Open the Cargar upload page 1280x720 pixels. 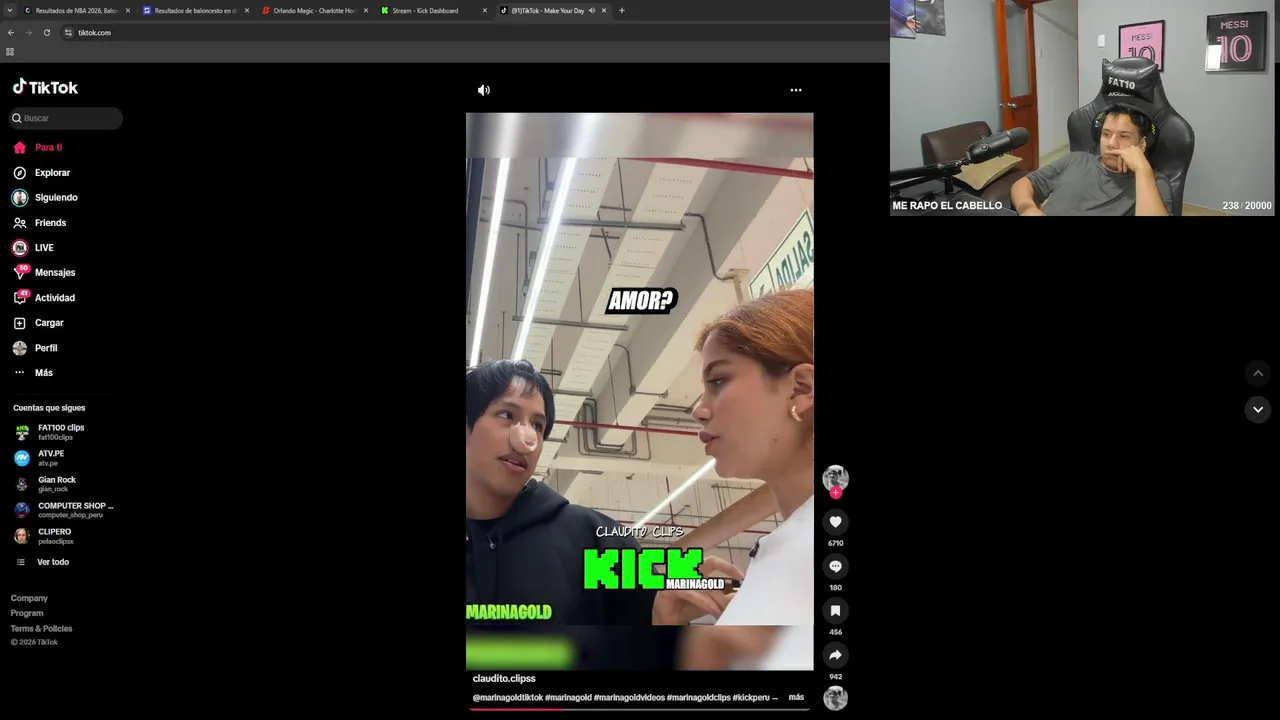pos(38,323)
